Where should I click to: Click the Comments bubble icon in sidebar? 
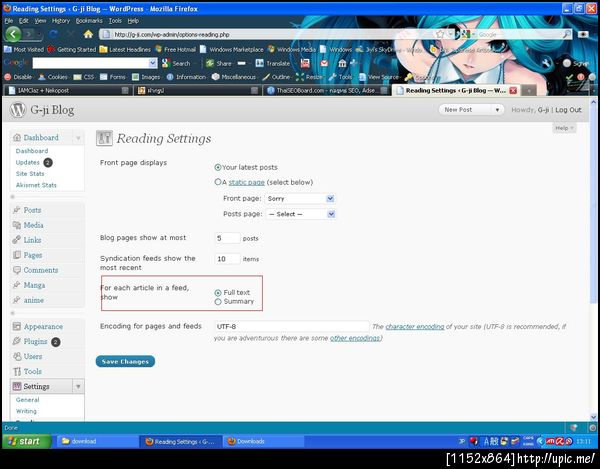(x=16, y=270)
